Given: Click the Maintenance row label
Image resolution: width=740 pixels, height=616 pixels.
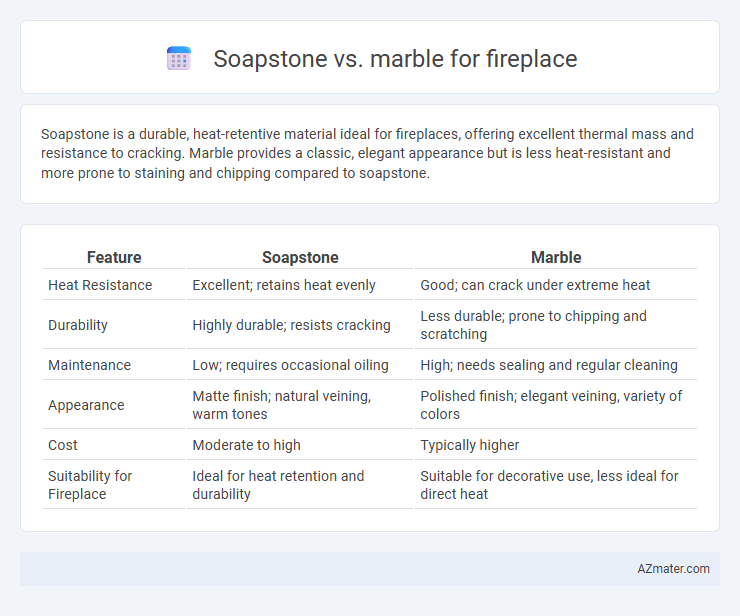Looking at the screenshot, I should pos(89,365).
